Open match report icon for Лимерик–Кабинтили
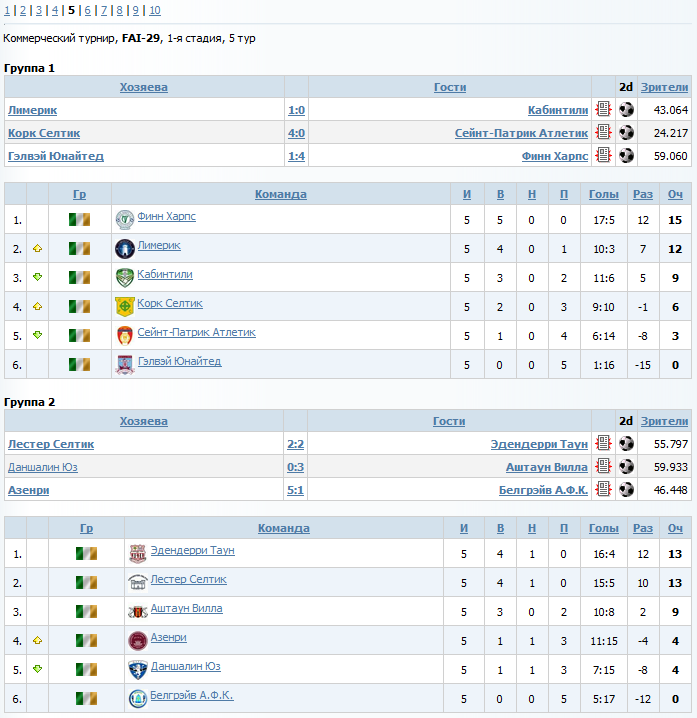This screenshot has width=697, height=718. [603, 110]
